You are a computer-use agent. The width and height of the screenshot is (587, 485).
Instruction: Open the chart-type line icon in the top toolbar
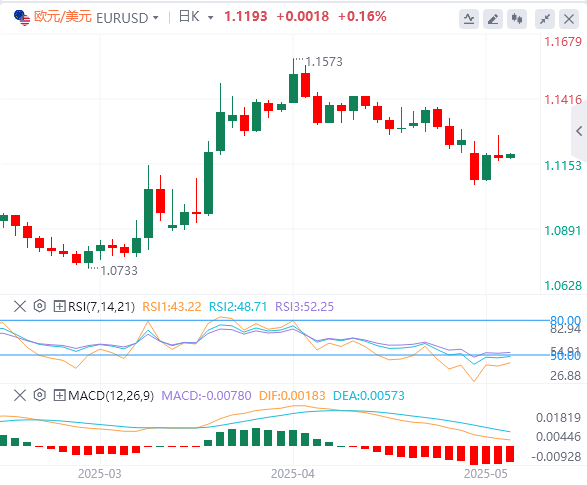pyautogui.click(x=469, y=19)
